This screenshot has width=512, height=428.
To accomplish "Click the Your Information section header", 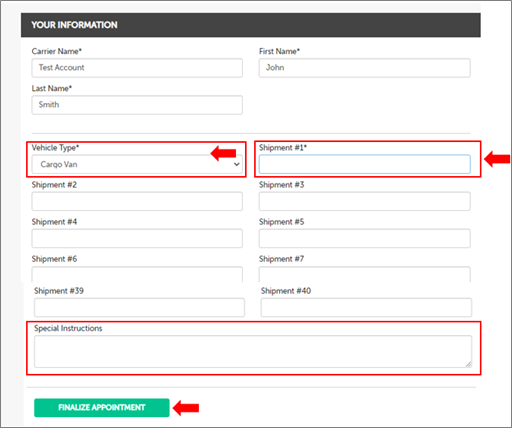I will click(x=251, y=25).
